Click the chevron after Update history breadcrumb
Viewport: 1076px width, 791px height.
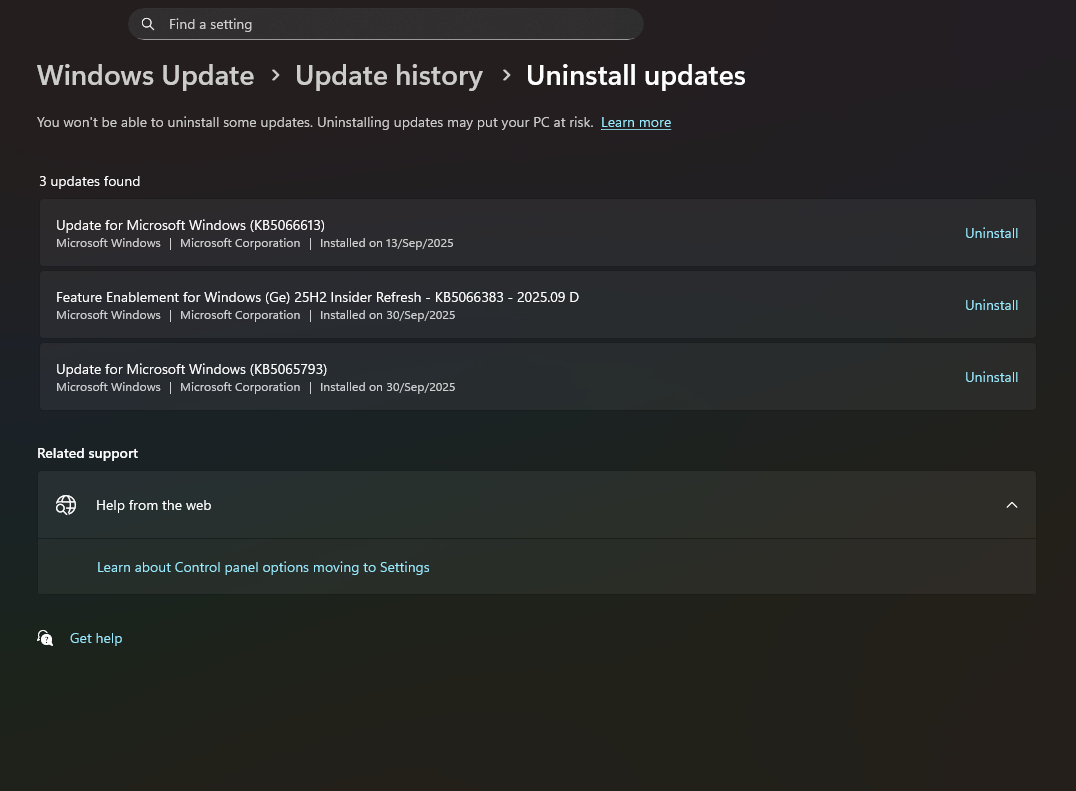click(x=506, y=75)
